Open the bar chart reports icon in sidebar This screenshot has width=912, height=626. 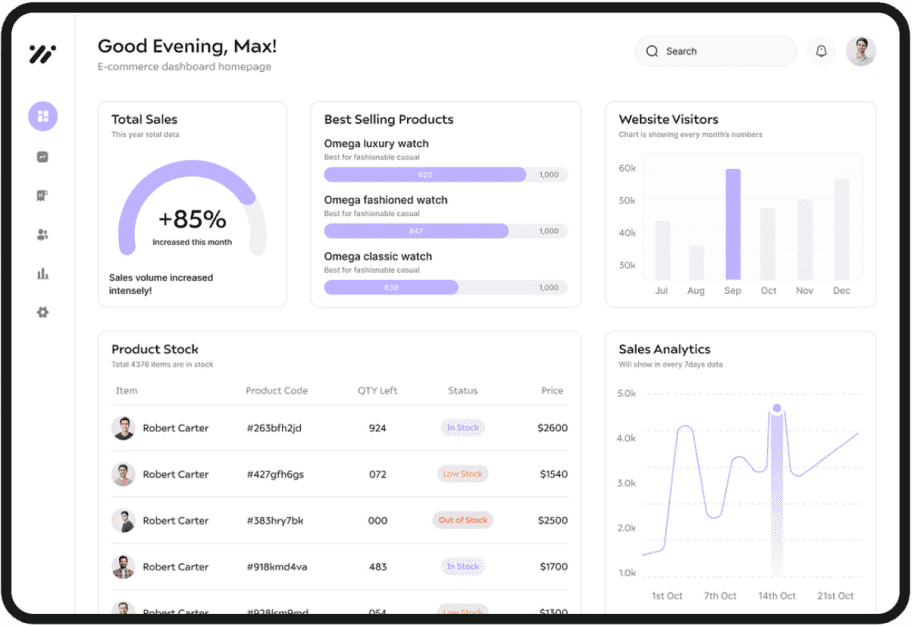pos(43,274)
